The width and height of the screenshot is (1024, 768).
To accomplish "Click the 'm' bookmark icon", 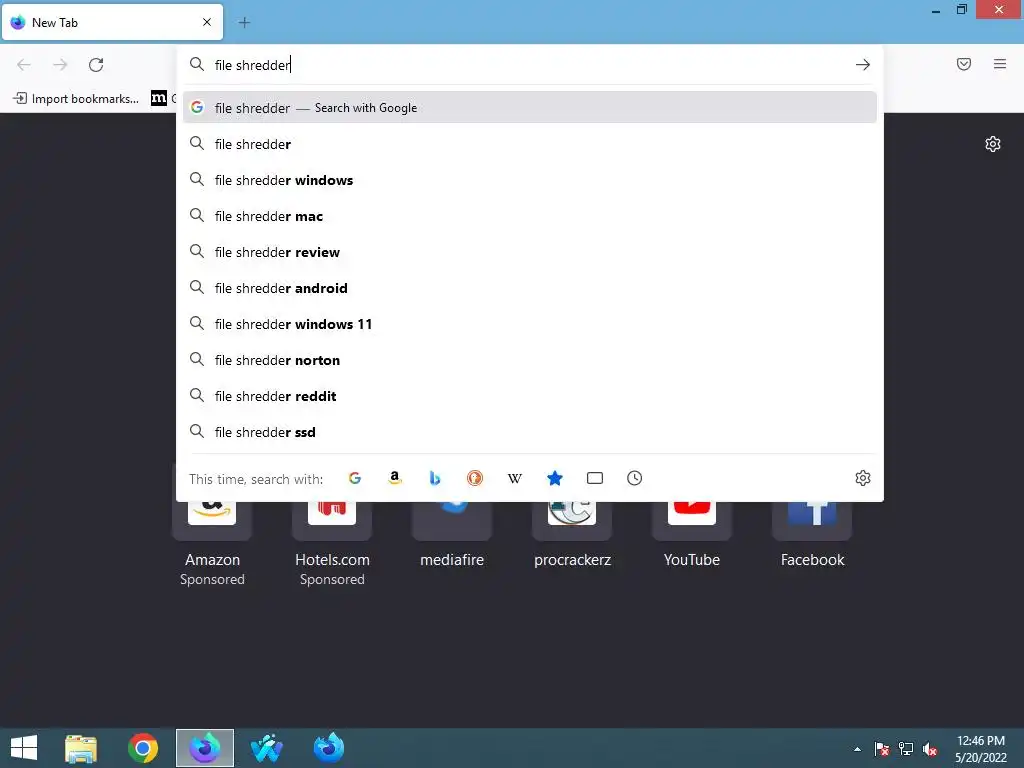I will pos(159,99).
